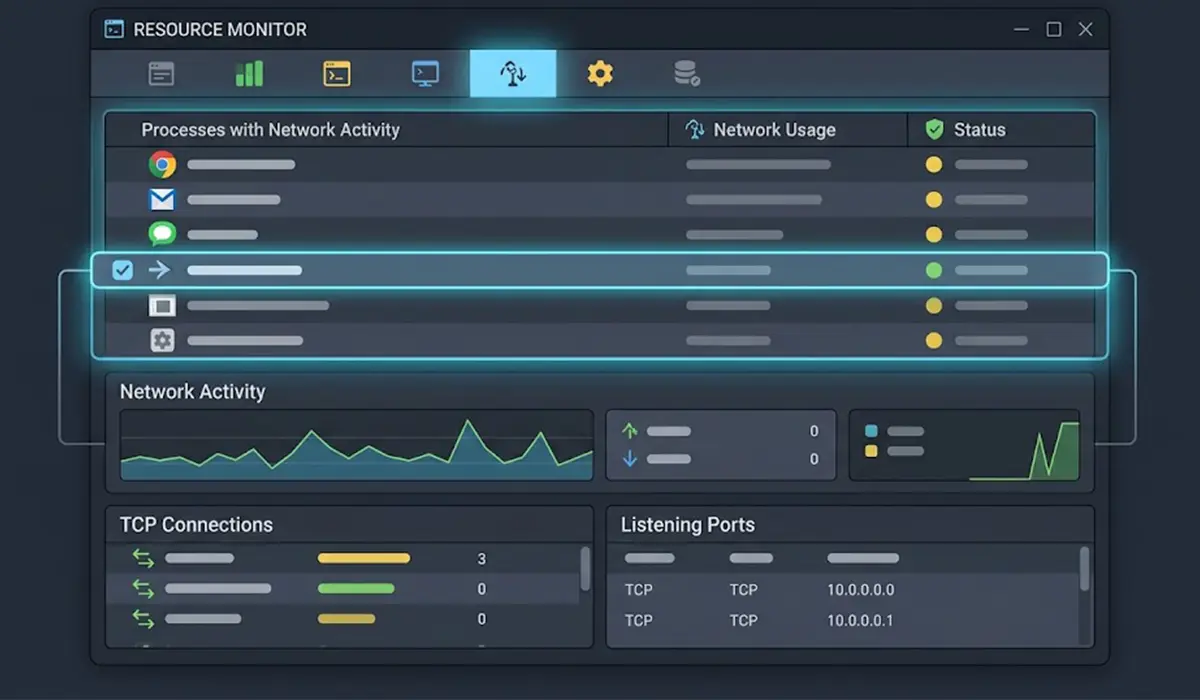Click the Network Activity panel heading

click(x=193, y=392)
